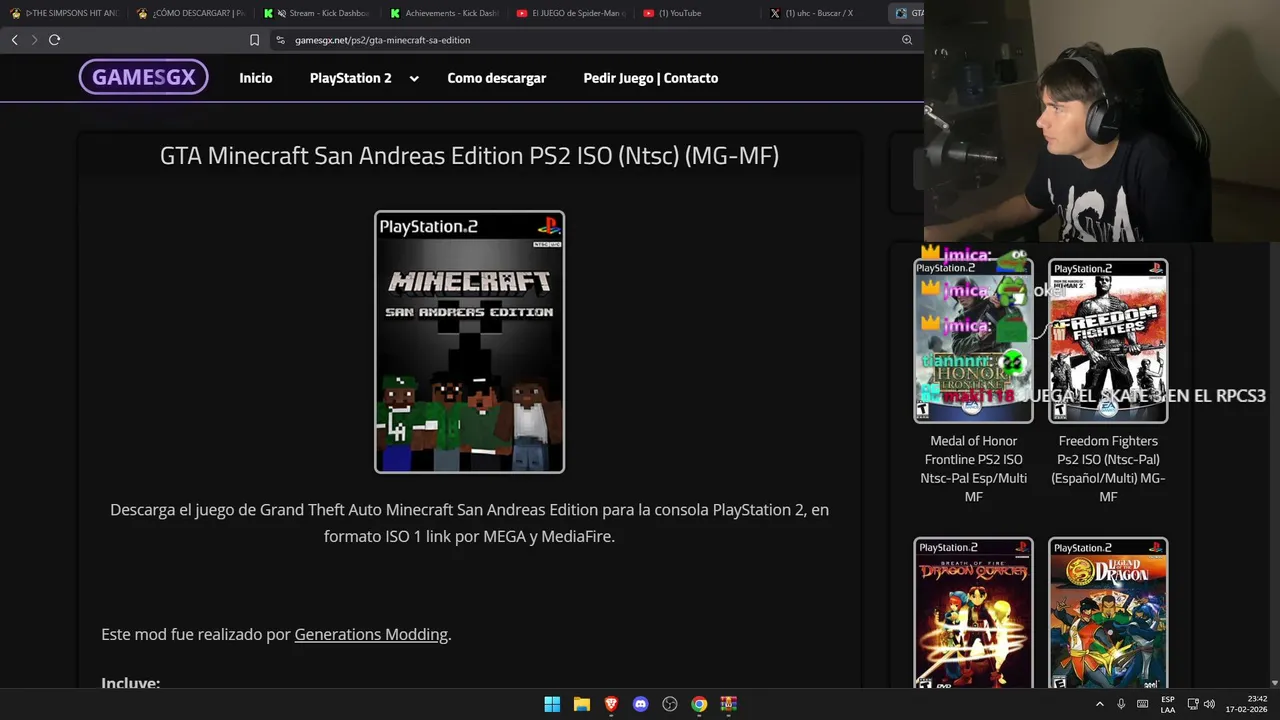Expand the PlayStation 2 dropdown chevron

coord(413,78)
